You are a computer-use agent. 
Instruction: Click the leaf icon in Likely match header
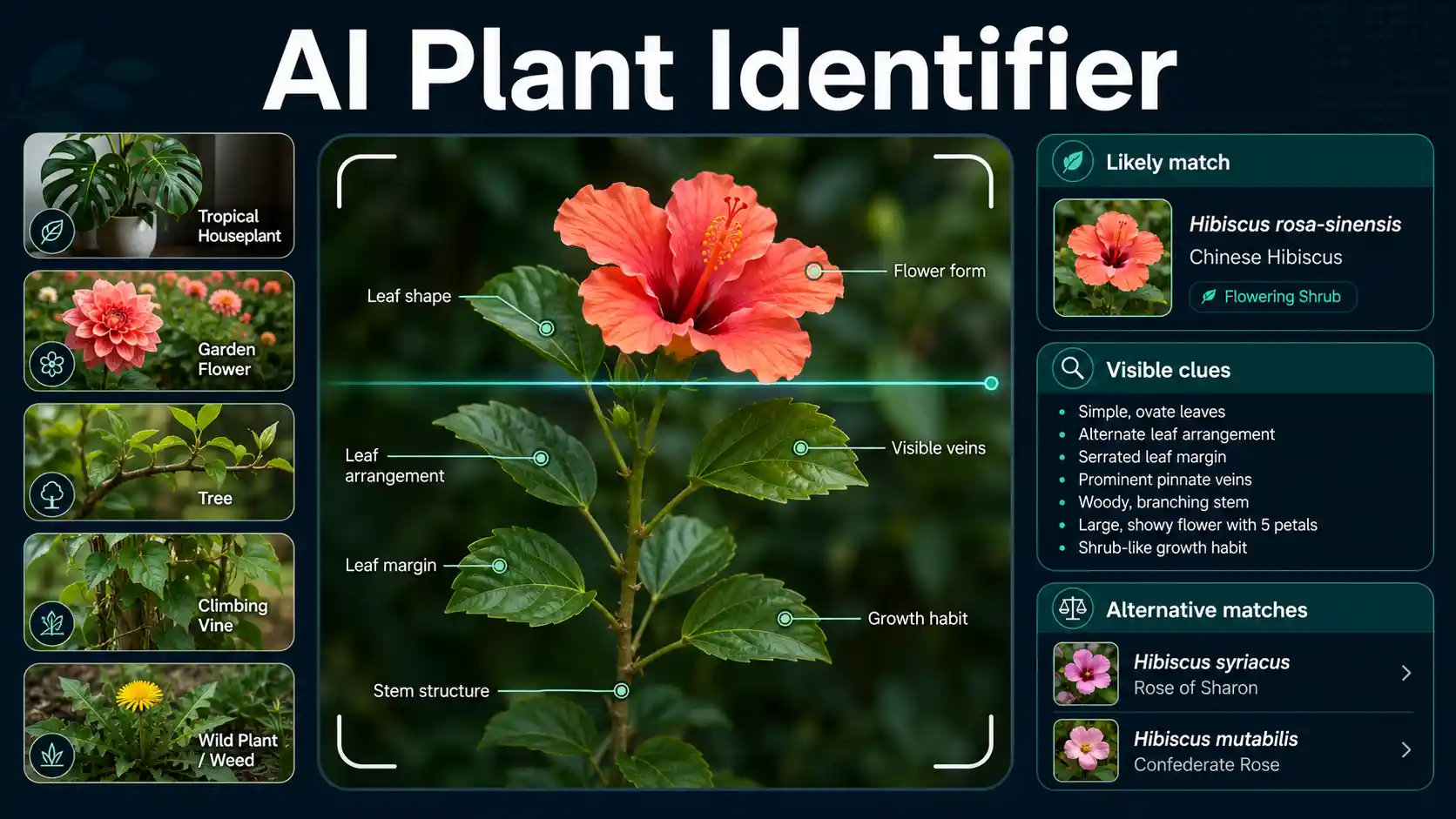point(1073,161)
